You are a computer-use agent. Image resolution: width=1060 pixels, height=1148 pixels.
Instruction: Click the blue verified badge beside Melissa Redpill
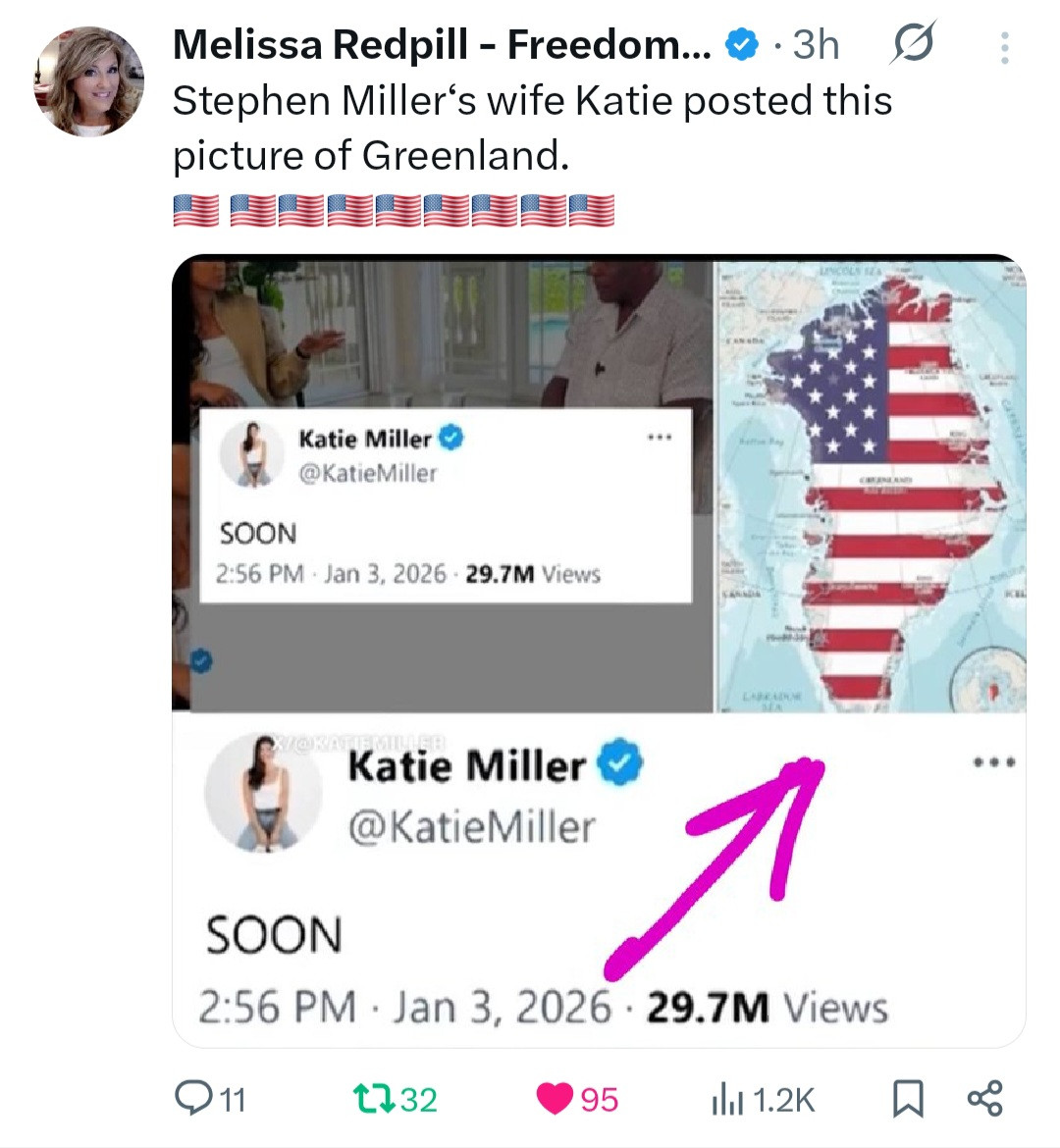tap(741, 44)
